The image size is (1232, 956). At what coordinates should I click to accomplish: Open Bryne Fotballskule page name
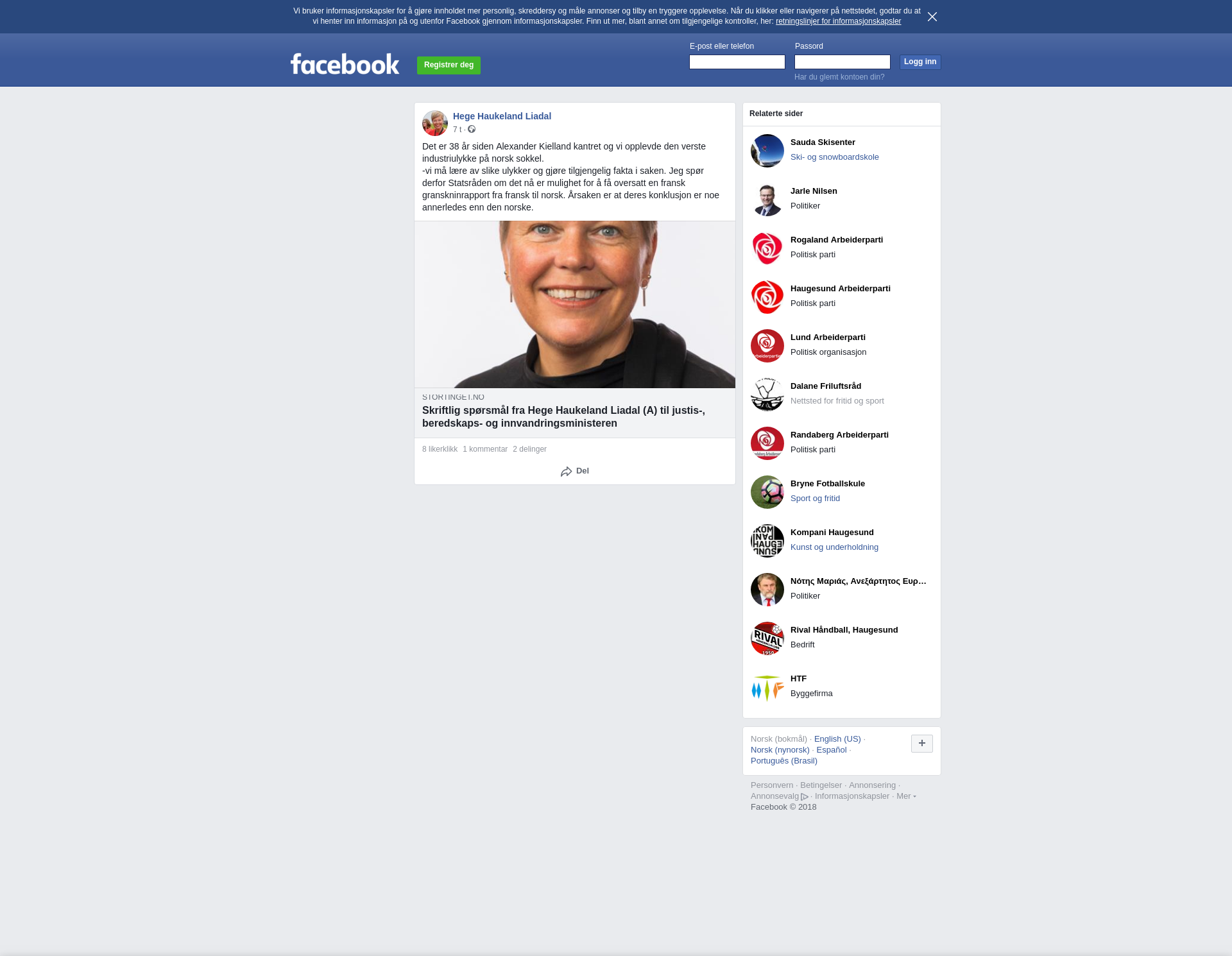pyautogui.click(x=828, y=484)
